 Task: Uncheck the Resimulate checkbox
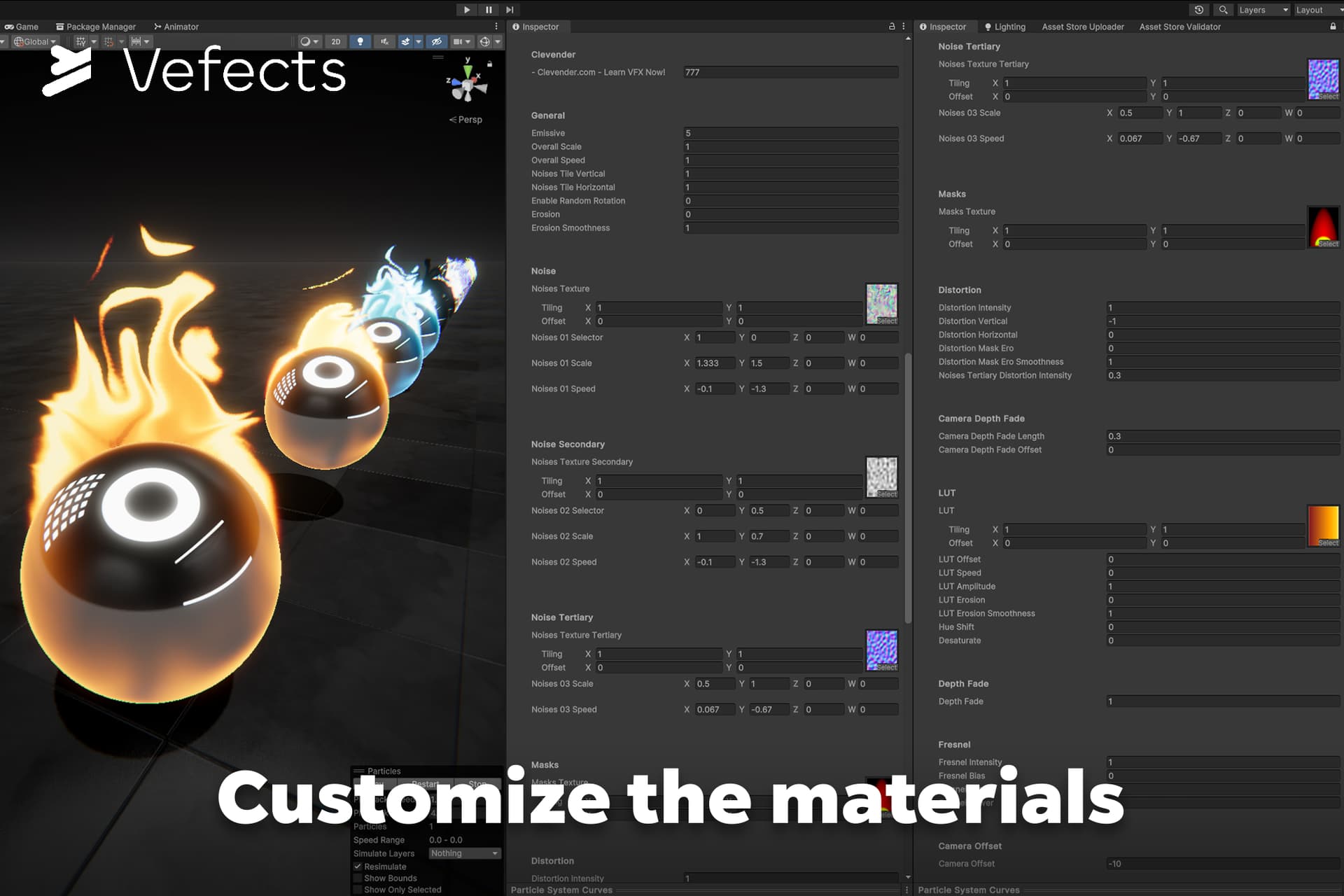[358, 867]
